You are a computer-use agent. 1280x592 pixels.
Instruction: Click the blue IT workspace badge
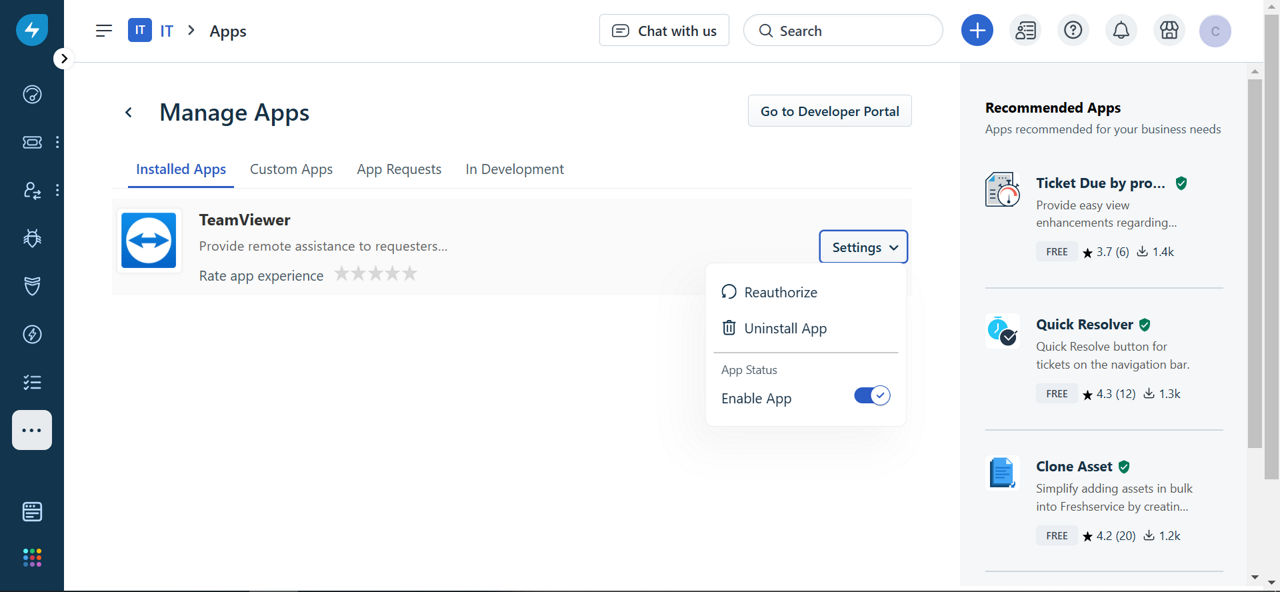(x=140, y=30)
